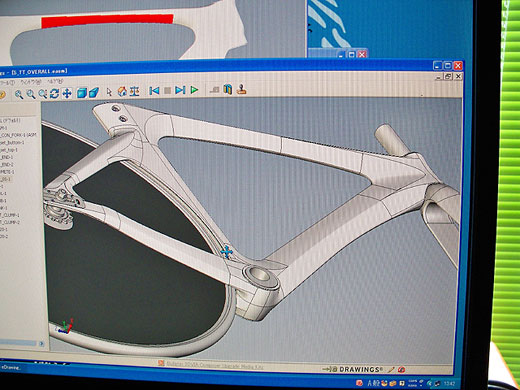Select the highlighted tree item below METE-1
The image size is (520, 390).
coord(6,179)
